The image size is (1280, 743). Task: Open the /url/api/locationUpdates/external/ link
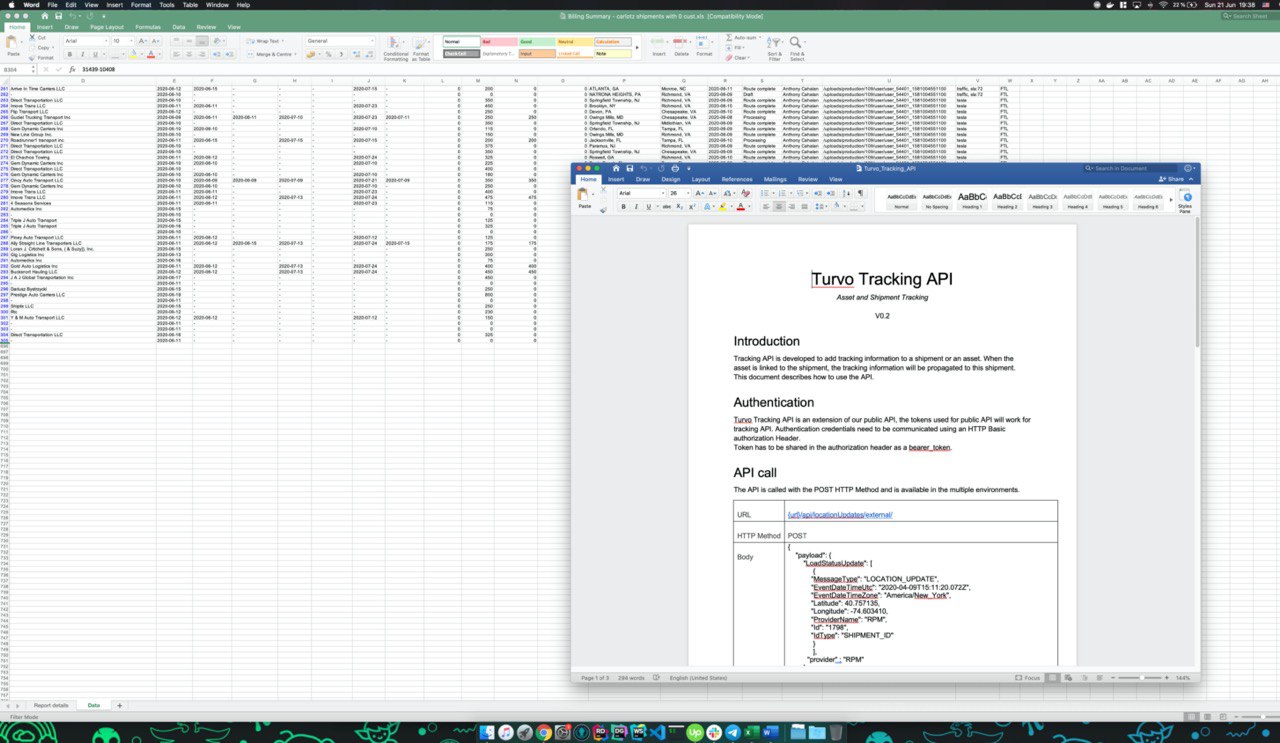tap(839, 515)
